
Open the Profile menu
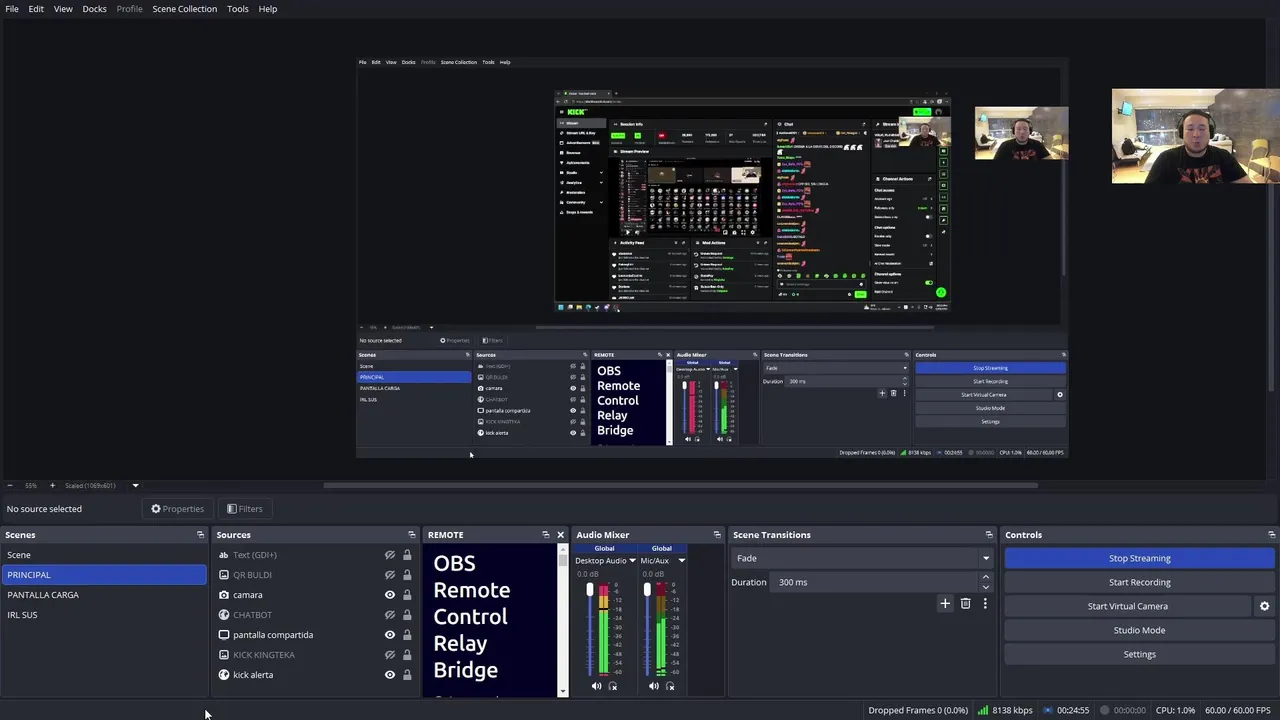[x=129, y=9]
